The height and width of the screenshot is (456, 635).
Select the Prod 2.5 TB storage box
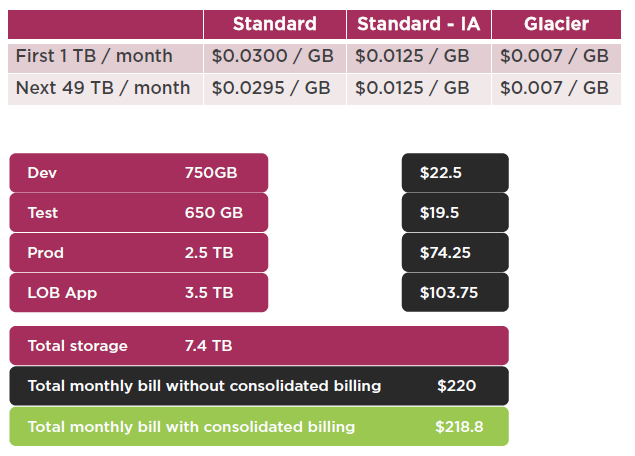(x=139, y=252)
